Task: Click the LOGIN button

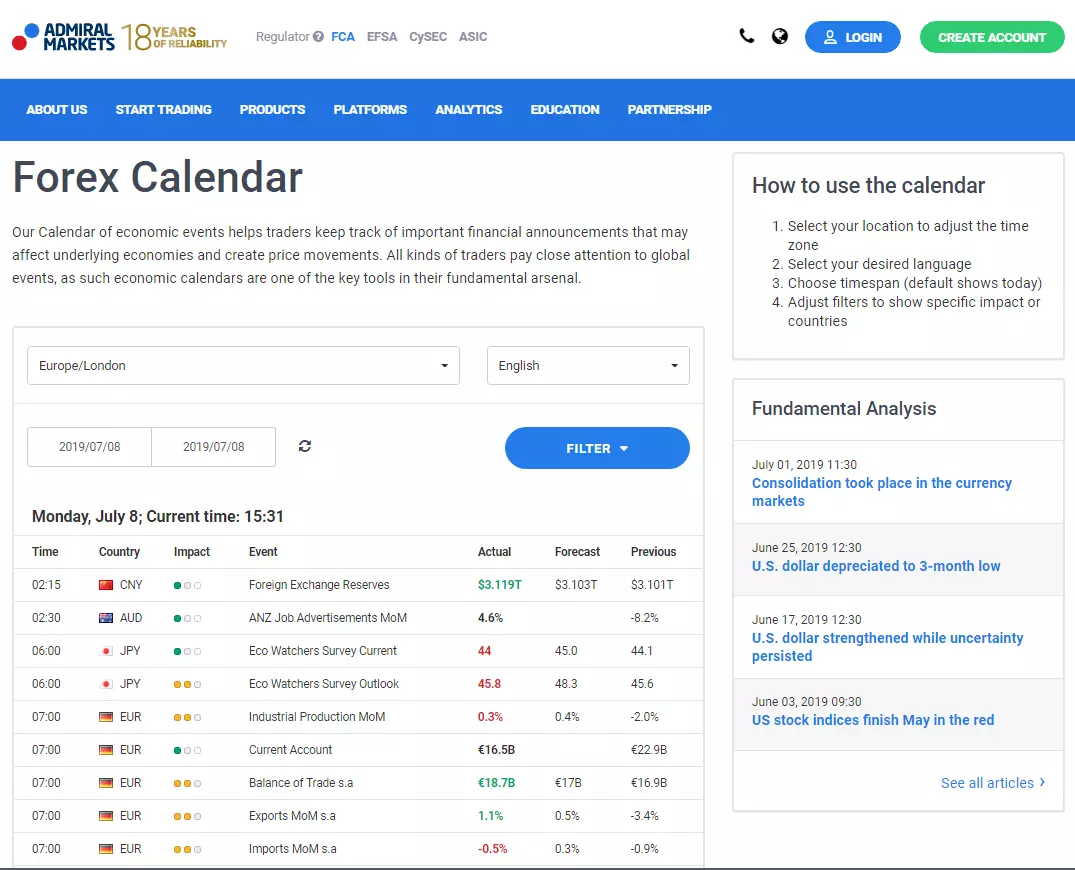Action: tap(853, 37)
